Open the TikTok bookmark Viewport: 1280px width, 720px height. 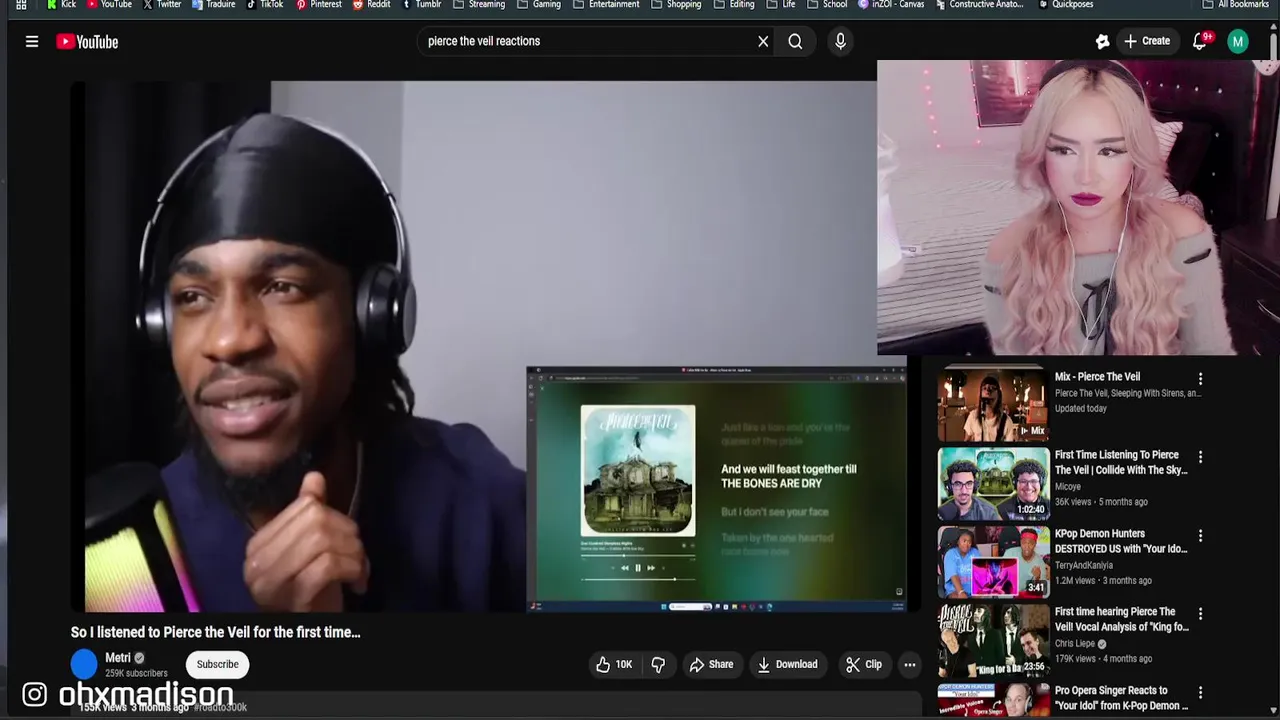click(x=265, y=5)
